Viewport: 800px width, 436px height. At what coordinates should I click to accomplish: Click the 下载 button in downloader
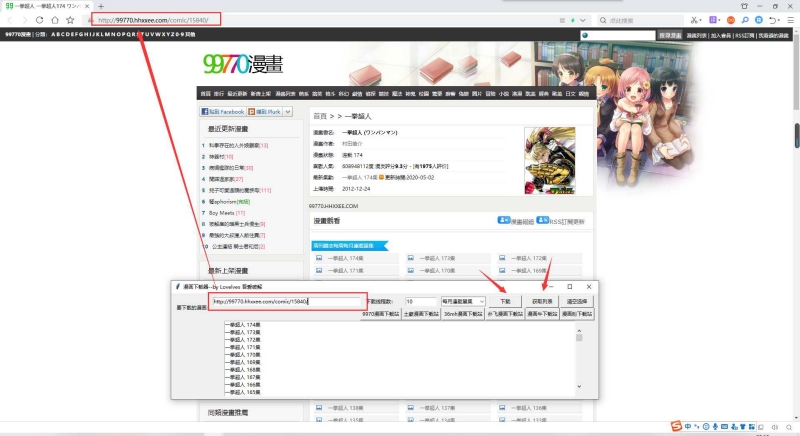[x=505, y=301]
